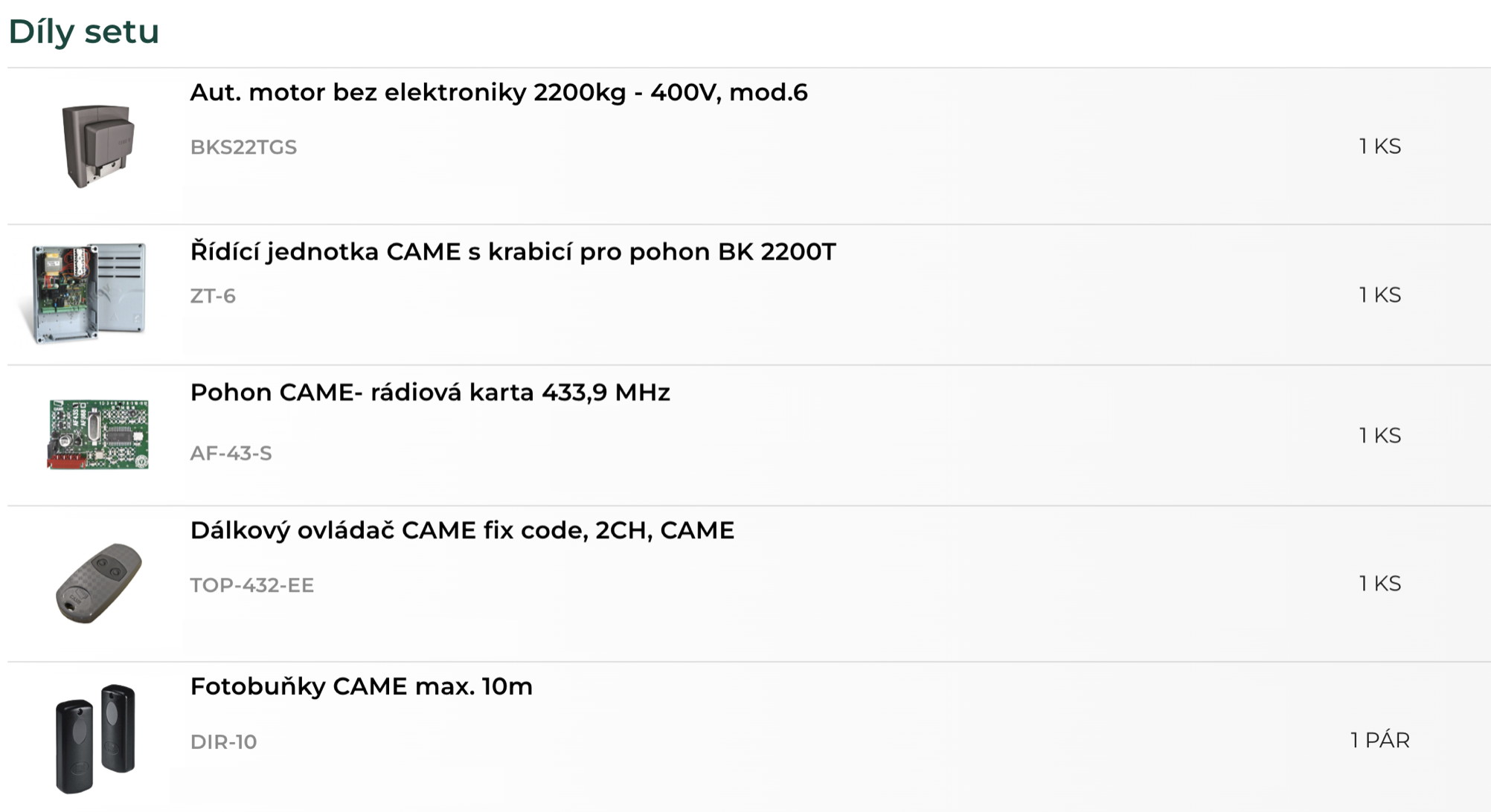
Task: Click the AF-43-S product code
Action: [231, 453]
